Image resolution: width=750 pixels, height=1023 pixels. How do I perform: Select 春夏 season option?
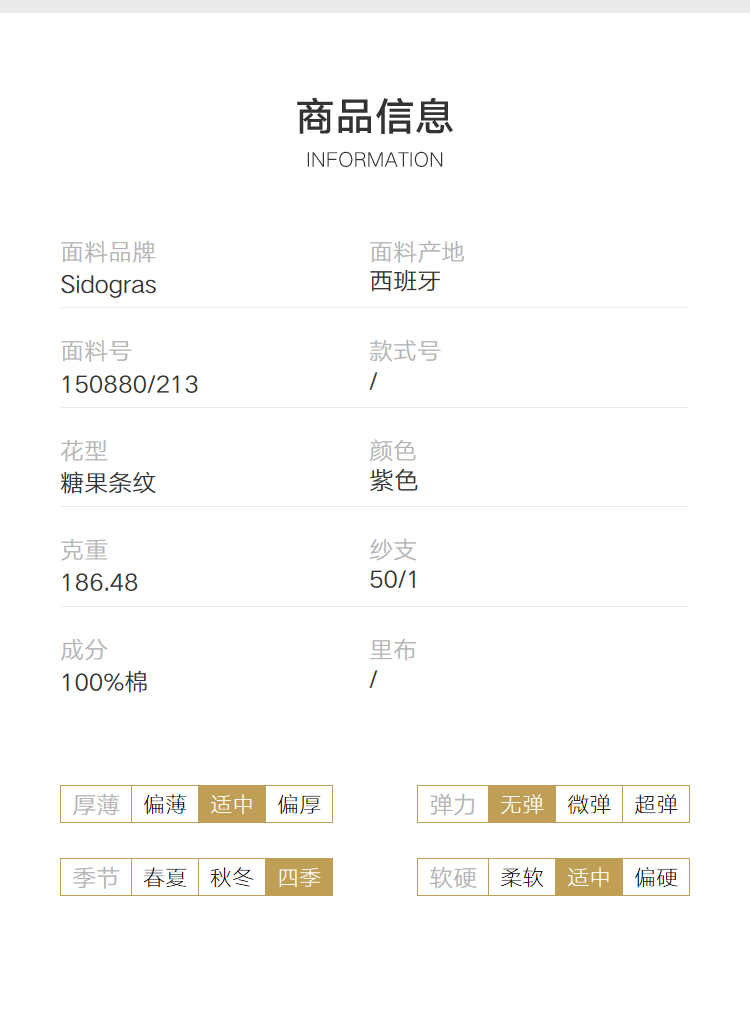click(x=165, y=877)
